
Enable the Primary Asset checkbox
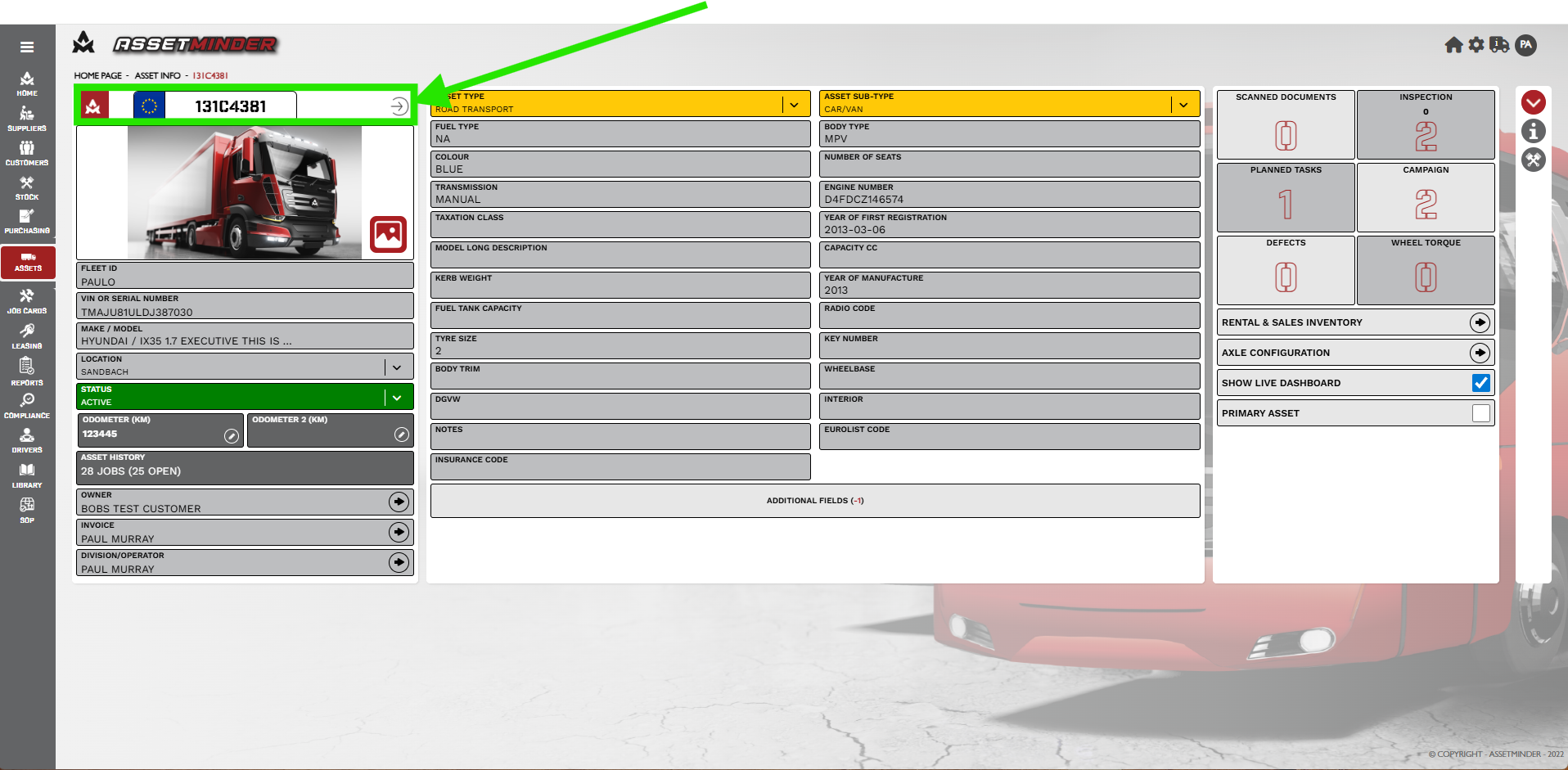[1480, 413]
